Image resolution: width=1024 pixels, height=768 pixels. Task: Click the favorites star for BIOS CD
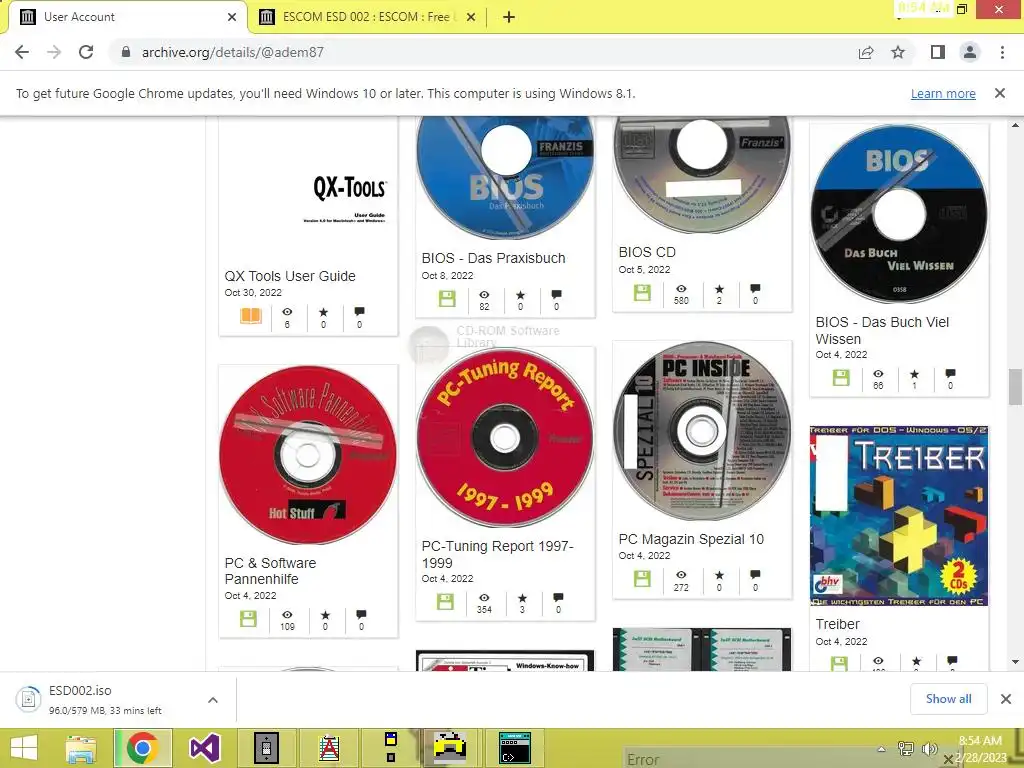(719, 289)
